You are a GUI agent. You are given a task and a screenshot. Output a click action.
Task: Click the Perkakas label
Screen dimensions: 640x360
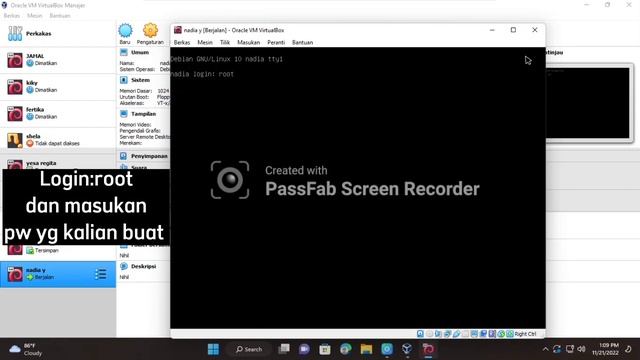(x=39, y=33)
